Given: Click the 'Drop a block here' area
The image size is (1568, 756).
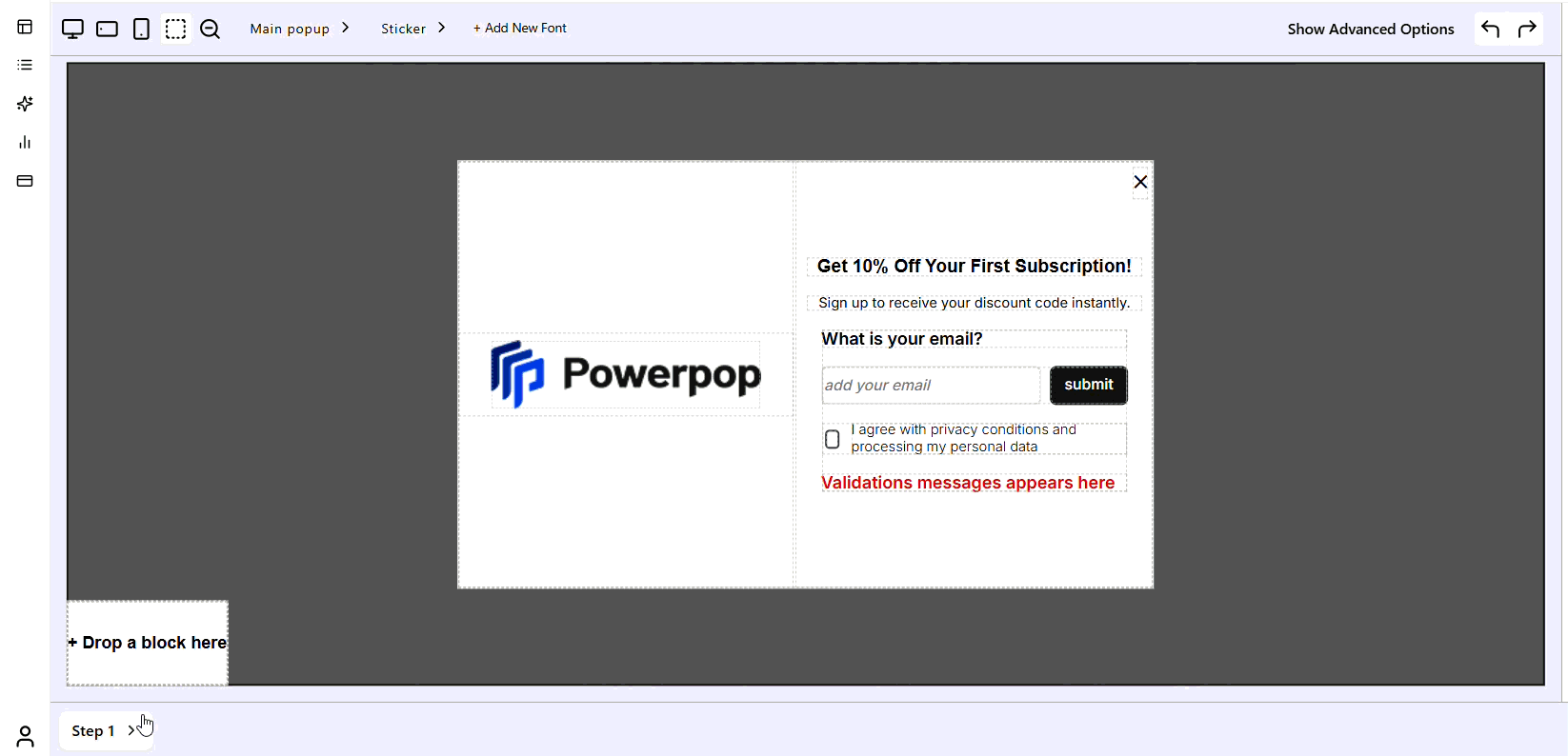Looking at the screenshot, I should (148, 643).
